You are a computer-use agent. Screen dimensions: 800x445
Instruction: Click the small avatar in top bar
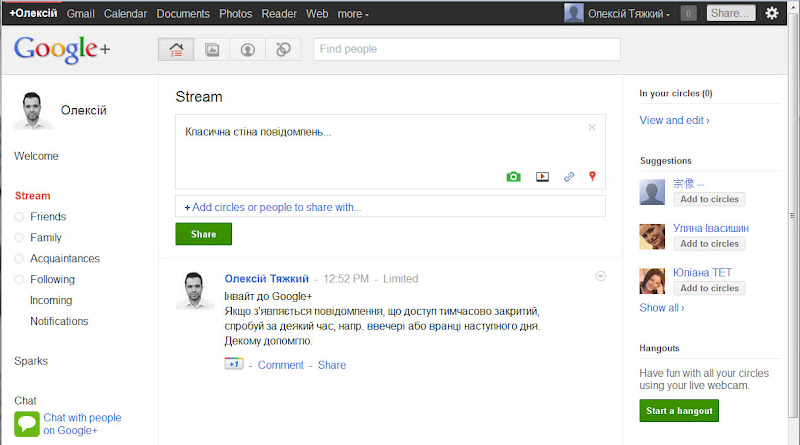pyautogui.click(x=574, y=13)
